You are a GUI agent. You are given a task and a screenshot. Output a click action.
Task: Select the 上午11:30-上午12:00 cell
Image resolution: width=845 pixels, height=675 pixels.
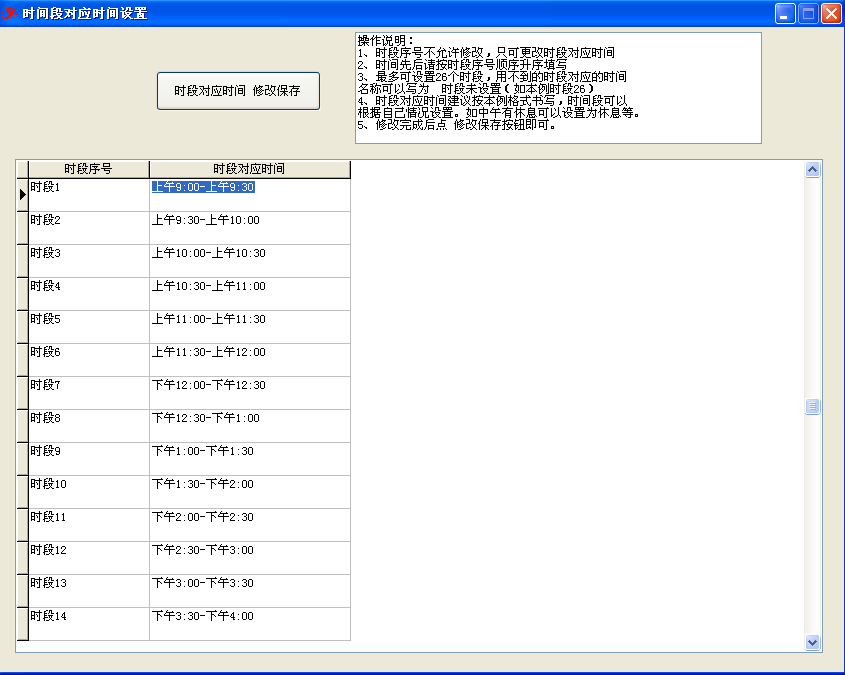point(250,360)
